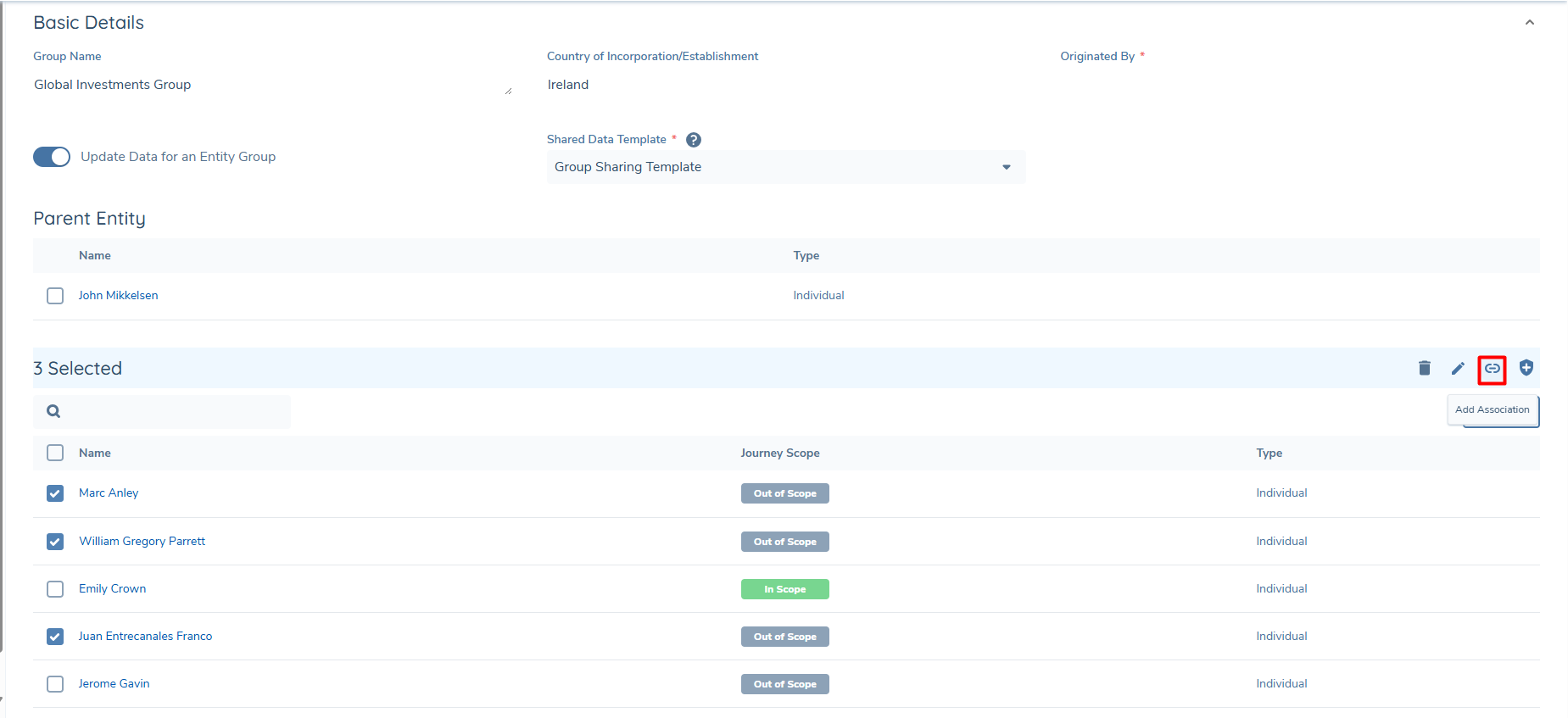Collapse the Basic Details section
The height and width of the screenshot is (718, 1568).
(x=1529, y=23)
